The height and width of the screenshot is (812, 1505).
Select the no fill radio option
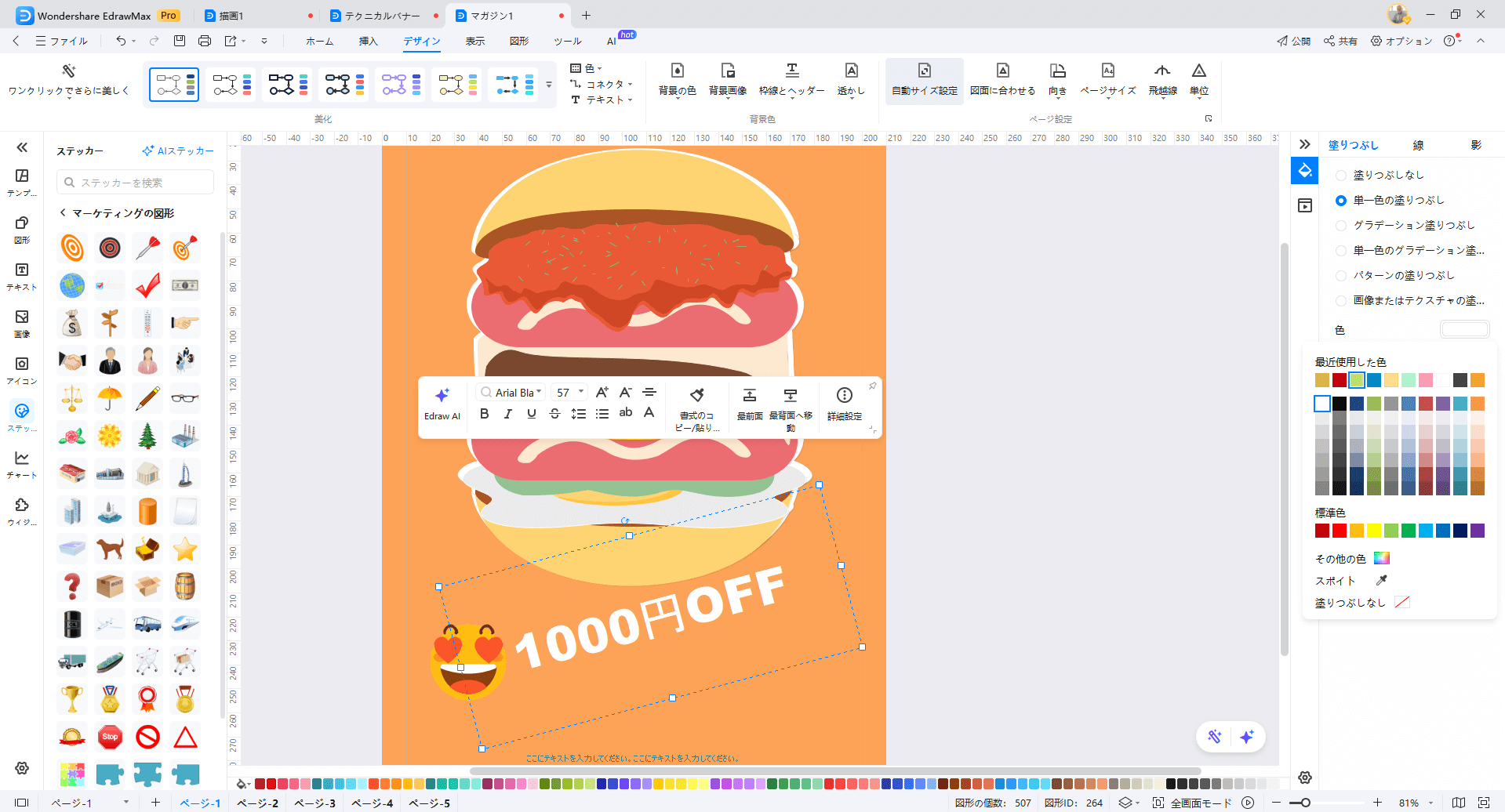click(x=1341, y=176)
